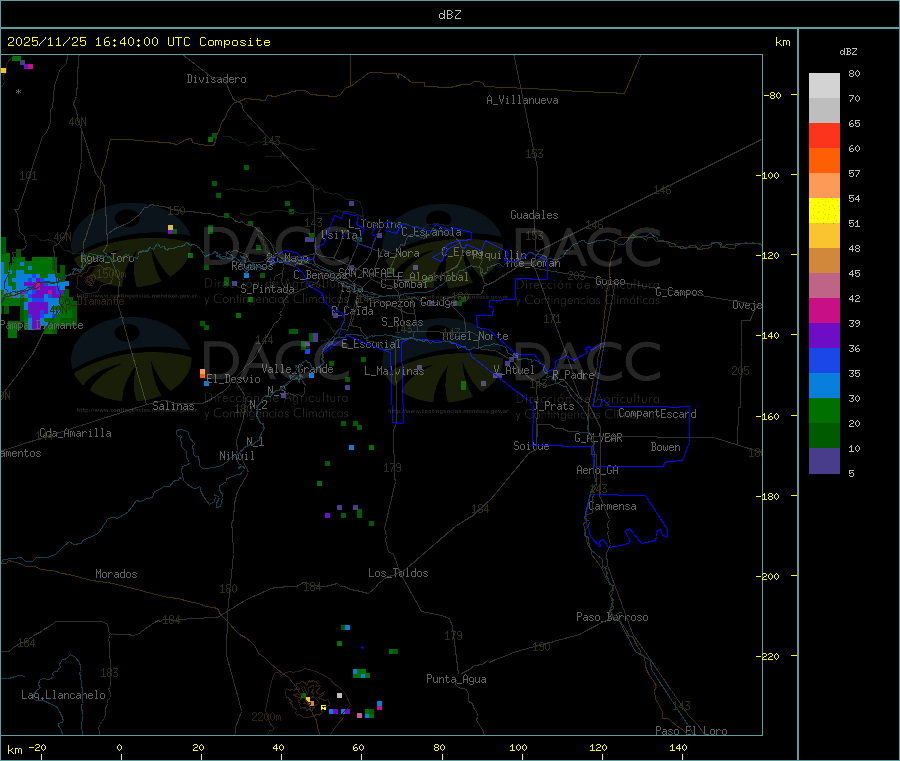Viewport: 900px width, 761px height.
Task: Pick the light gray top legend swatch
Action: pos(824,85)
